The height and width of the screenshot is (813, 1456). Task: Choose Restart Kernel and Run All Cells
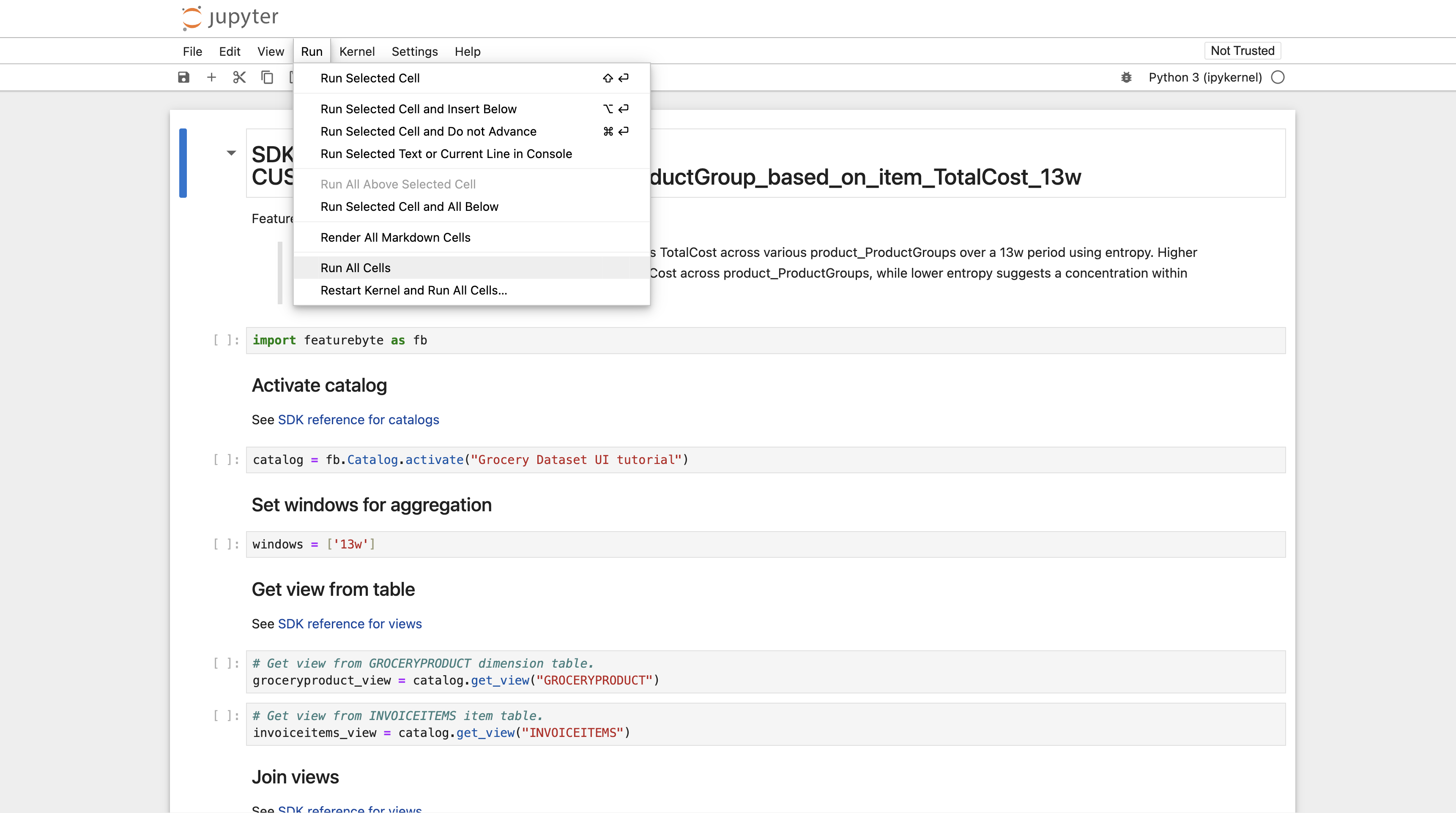[472, 290]
